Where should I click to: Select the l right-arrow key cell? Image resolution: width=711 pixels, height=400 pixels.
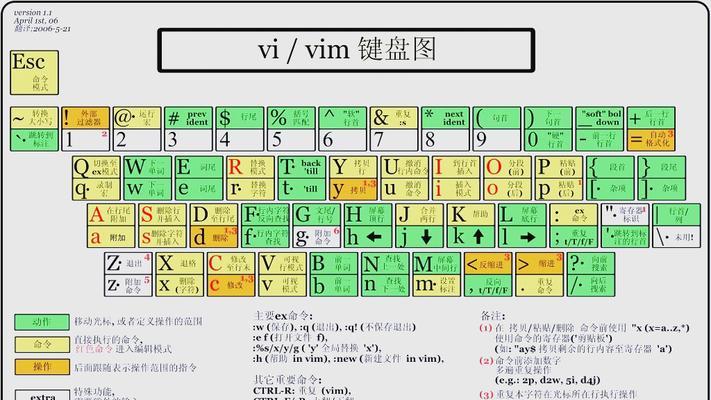point(522,236)
